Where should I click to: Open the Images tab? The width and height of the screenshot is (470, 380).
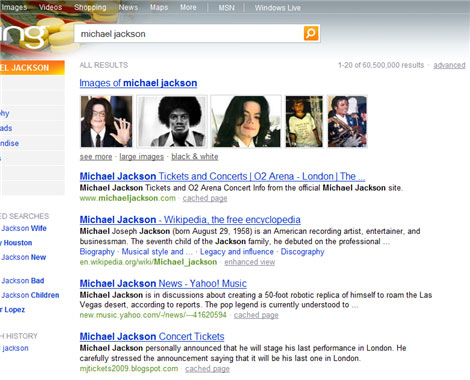(14, 7)
